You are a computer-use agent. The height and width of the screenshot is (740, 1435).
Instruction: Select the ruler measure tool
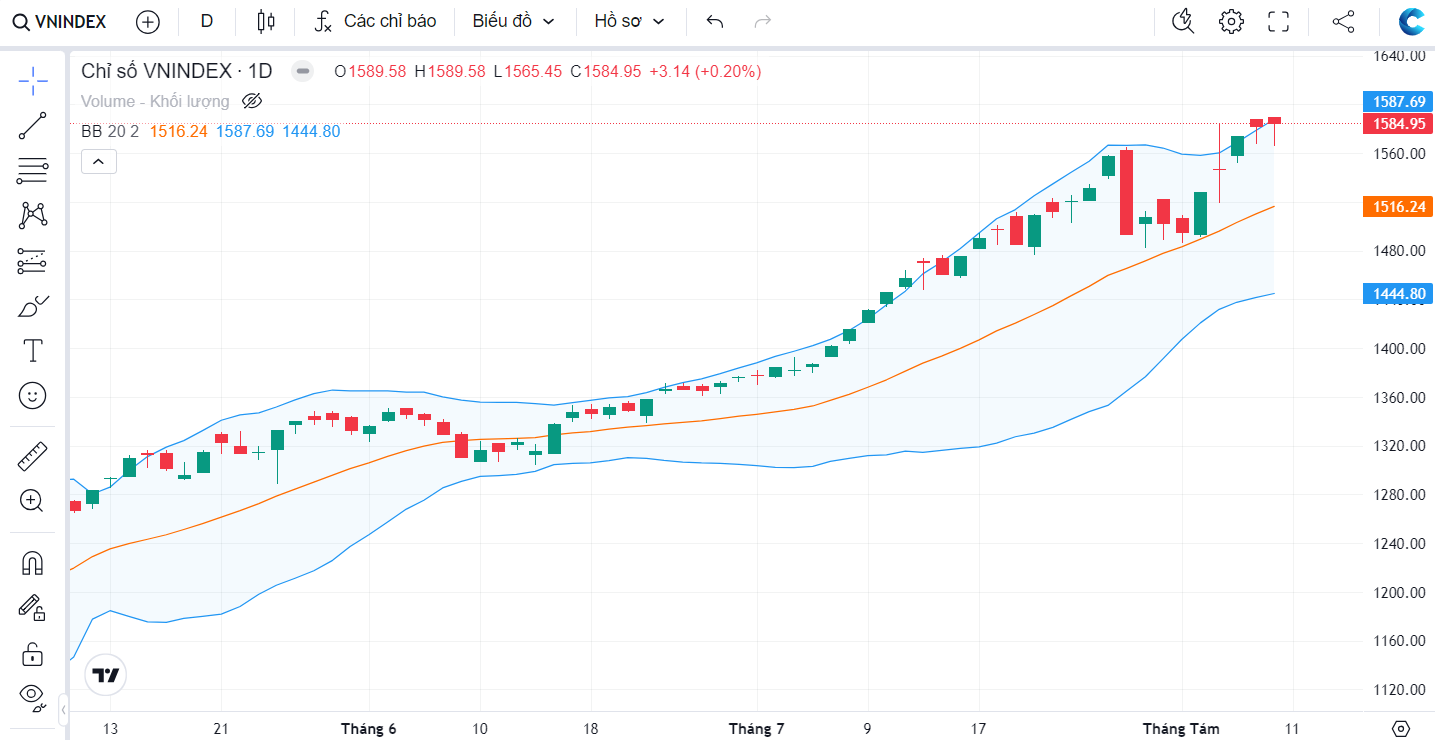pyautogui.click(x=33, y=457)
